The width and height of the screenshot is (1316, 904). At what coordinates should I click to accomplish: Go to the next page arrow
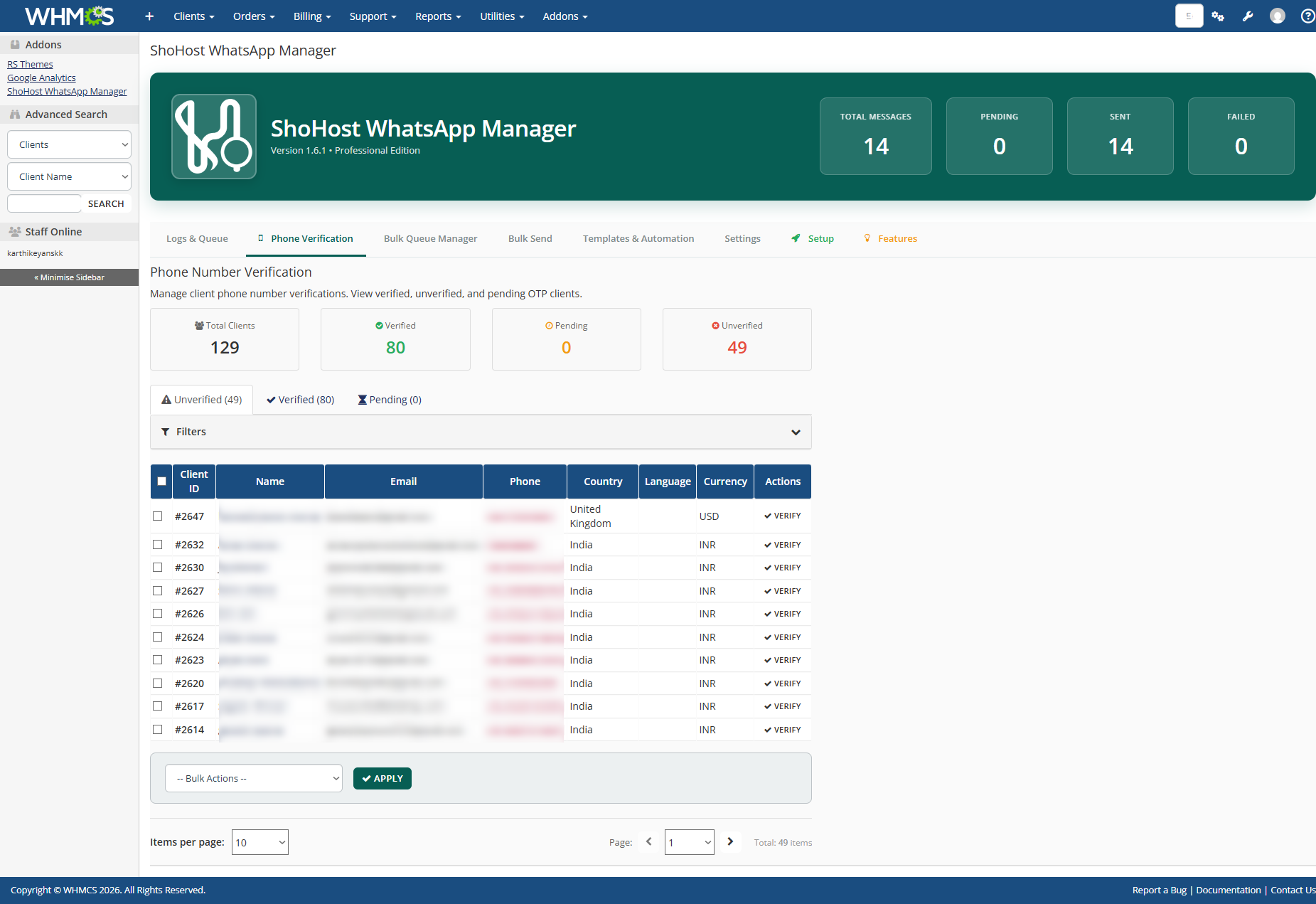pos(730,841)
